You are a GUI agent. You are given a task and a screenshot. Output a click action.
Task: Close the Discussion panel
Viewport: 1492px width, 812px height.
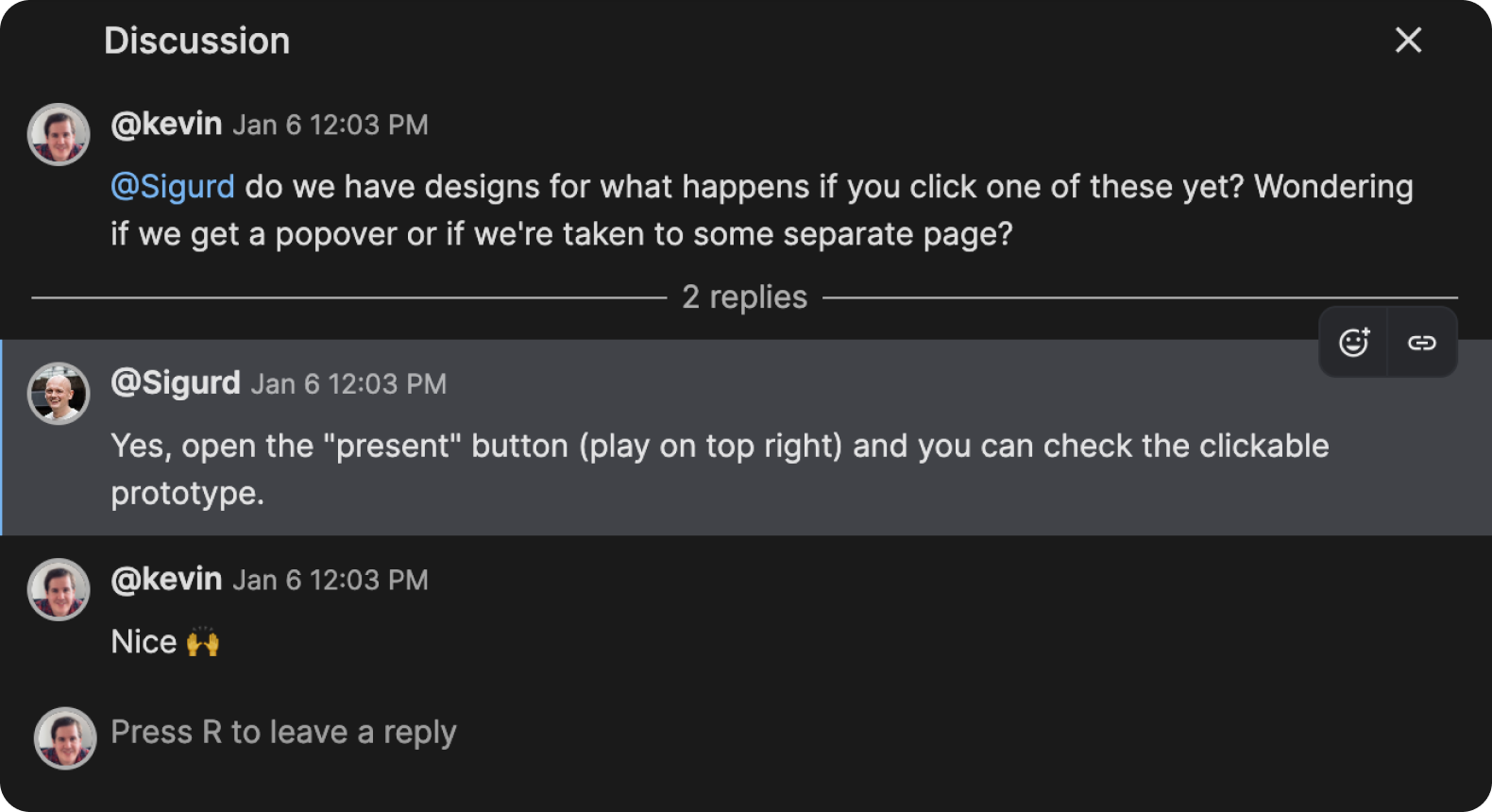[x=1408, y=40]
